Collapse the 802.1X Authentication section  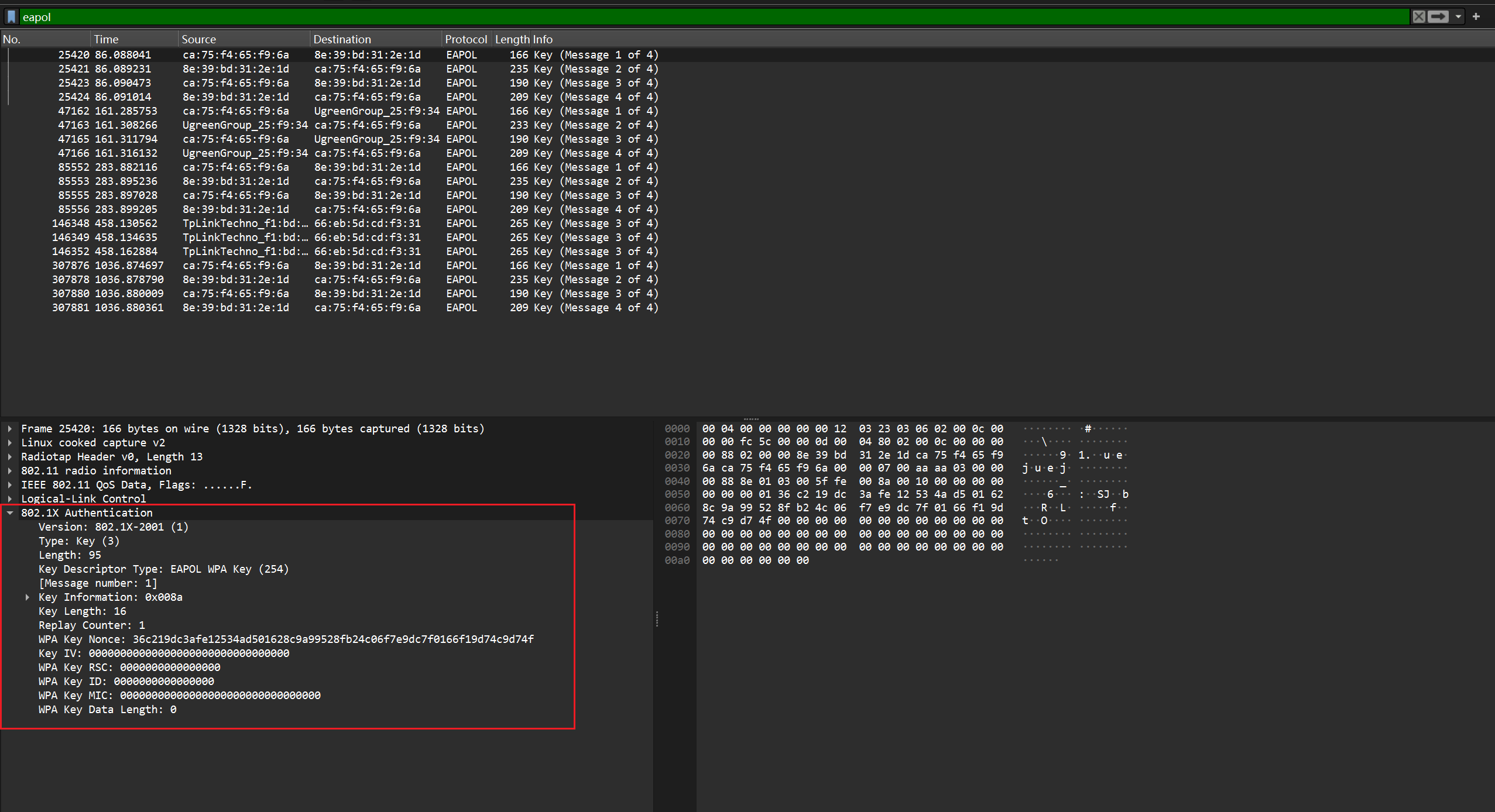[x=10, y=513]
